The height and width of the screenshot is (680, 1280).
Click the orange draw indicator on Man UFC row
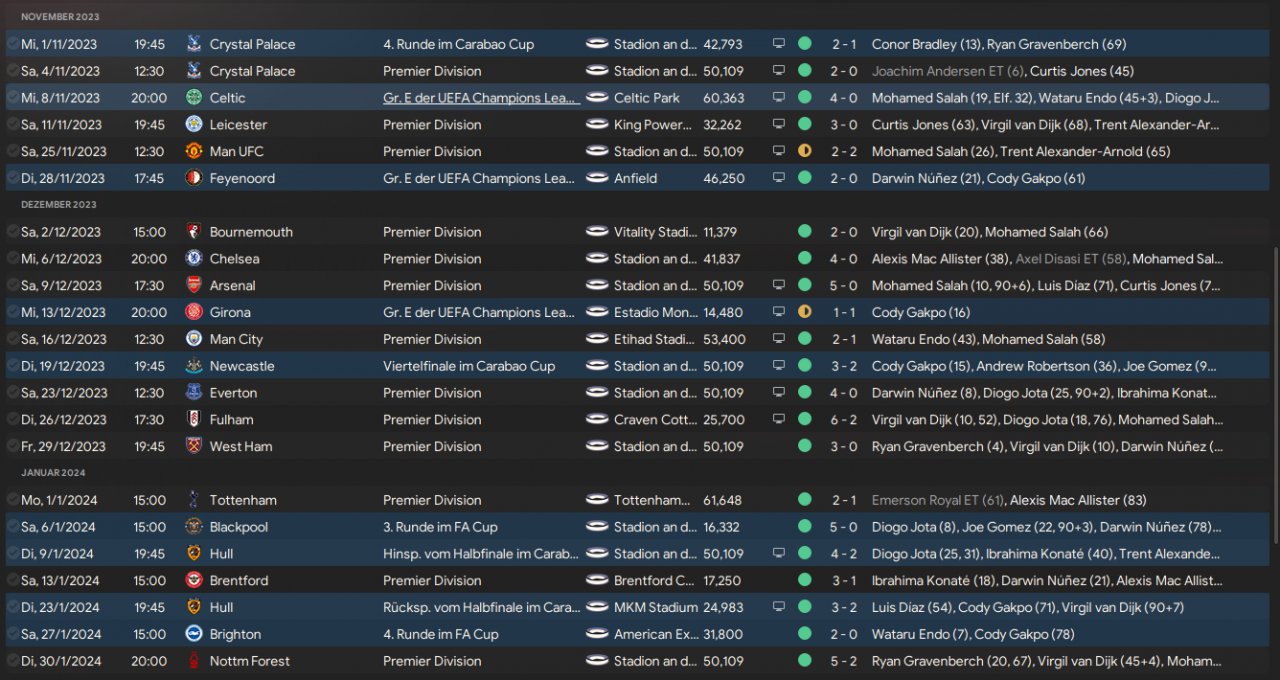(x=805, y=152)
